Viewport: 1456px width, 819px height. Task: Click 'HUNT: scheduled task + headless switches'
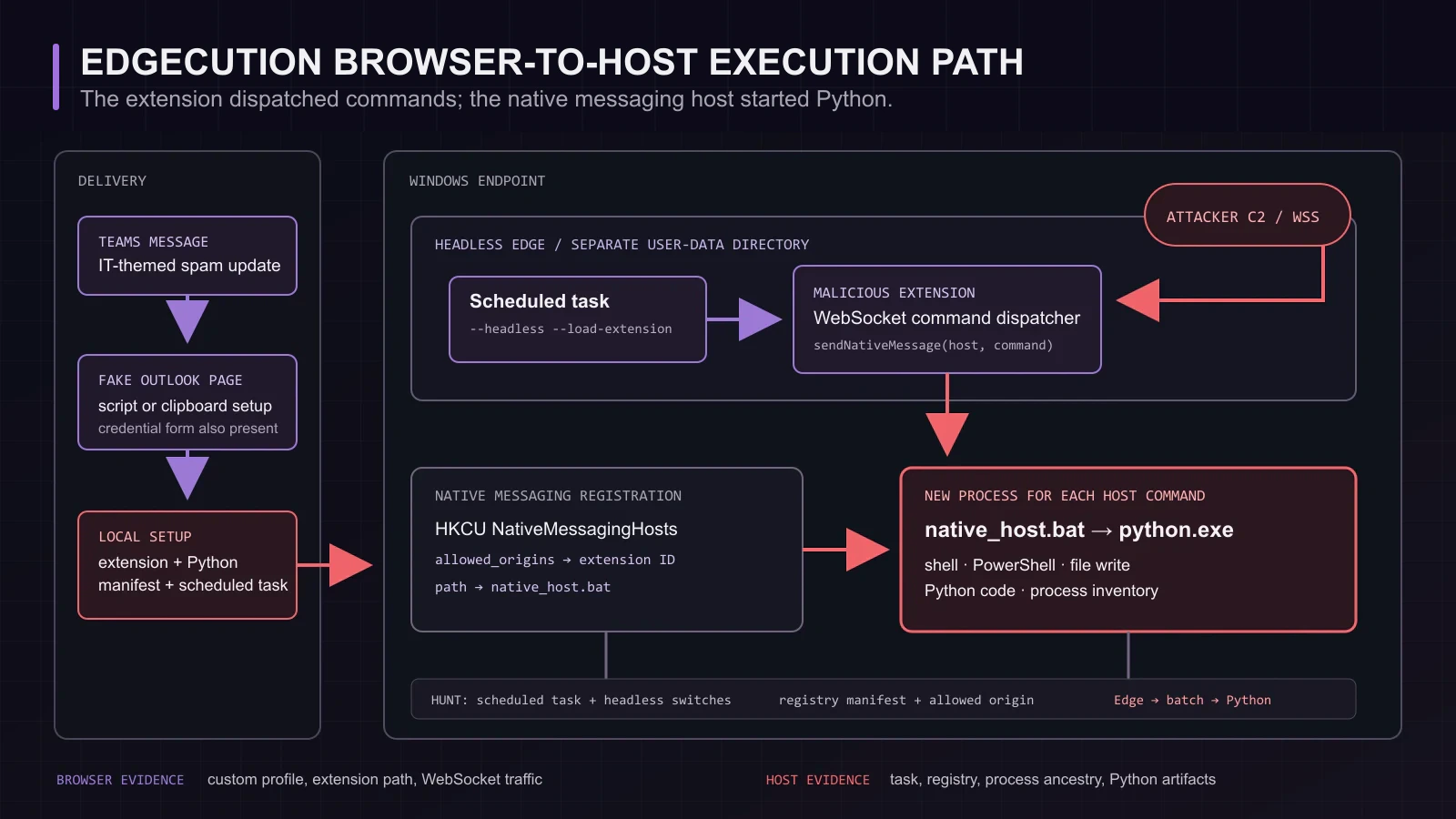(x=581, y=700)
